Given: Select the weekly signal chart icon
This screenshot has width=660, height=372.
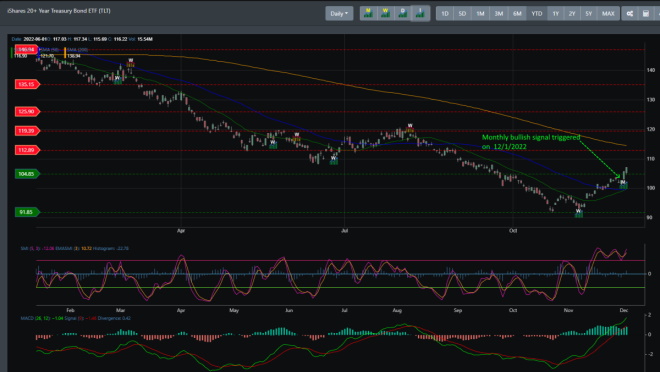Looking at the screenshot, I should (385, 13).
